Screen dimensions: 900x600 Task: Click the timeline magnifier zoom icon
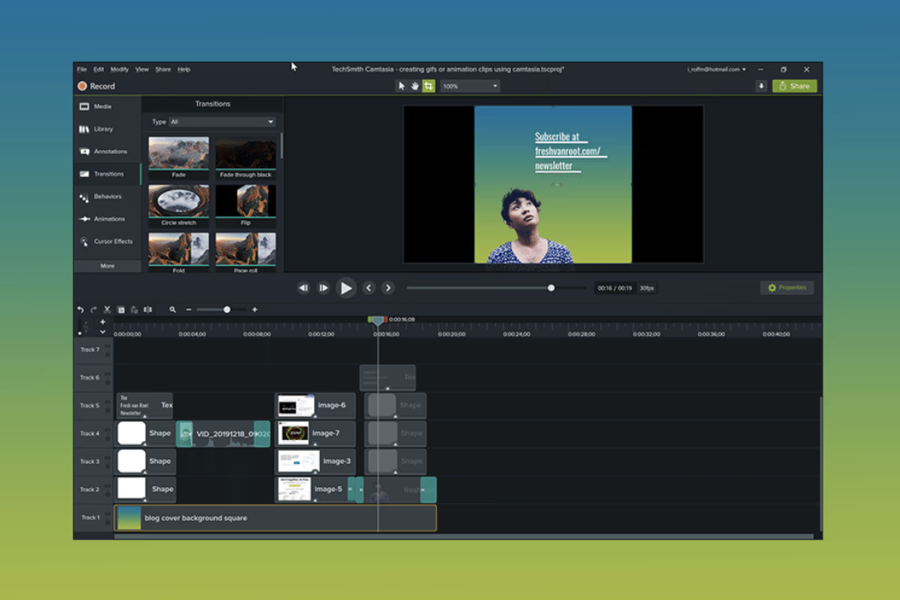point(172,309)
